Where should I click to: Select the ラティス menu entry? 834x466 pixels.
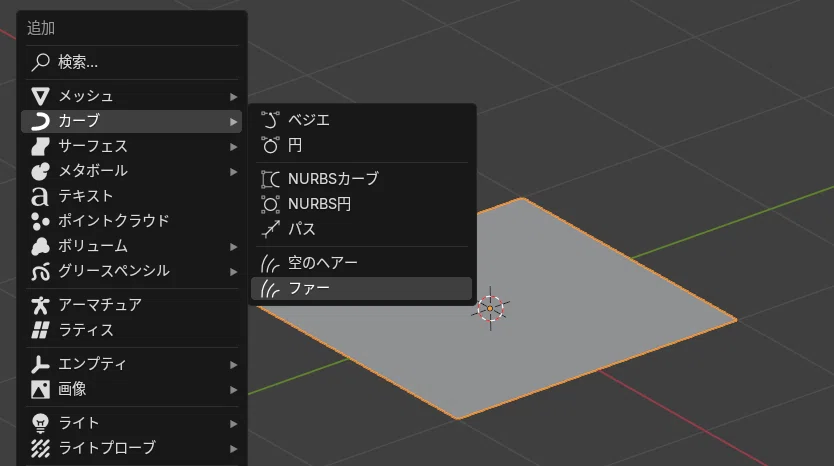click(131, 330)
